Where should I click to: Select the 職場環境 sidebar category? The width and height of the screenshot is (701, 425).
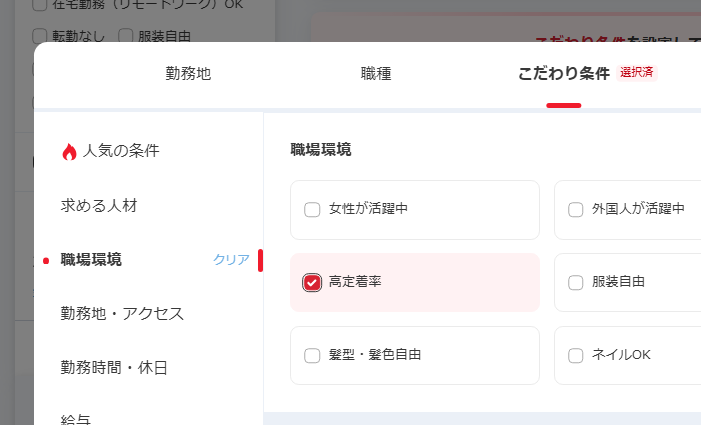(x=92, y=260)
